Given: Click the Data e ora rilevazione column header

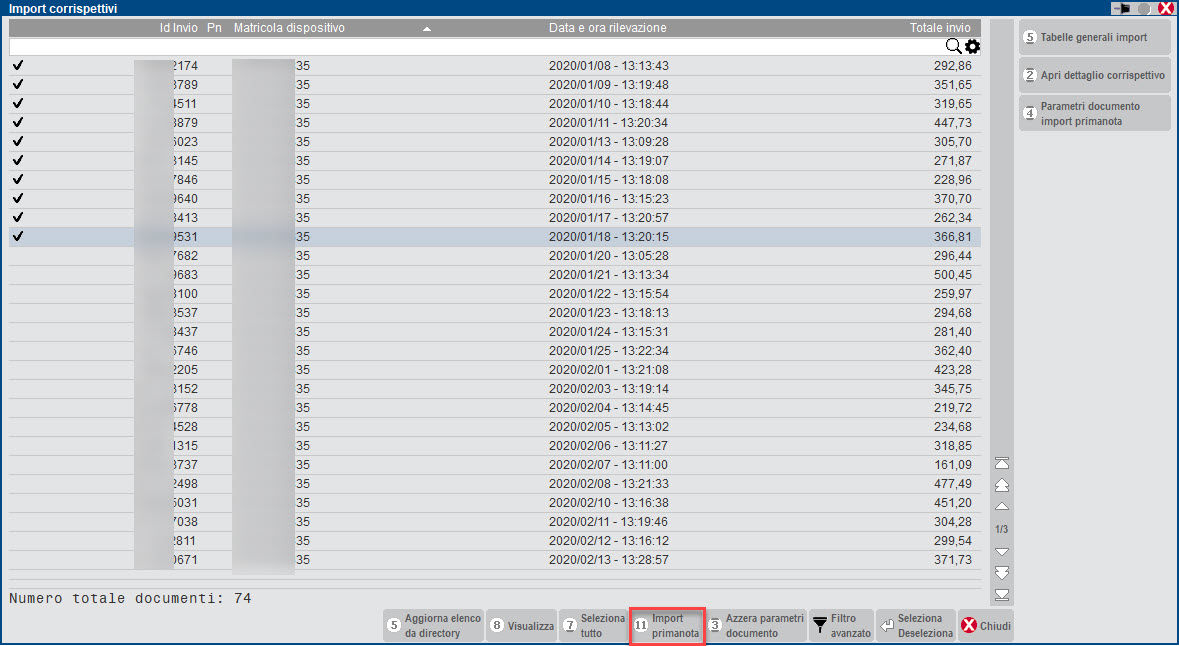Looking at the screenshot, I should [607, 29].
